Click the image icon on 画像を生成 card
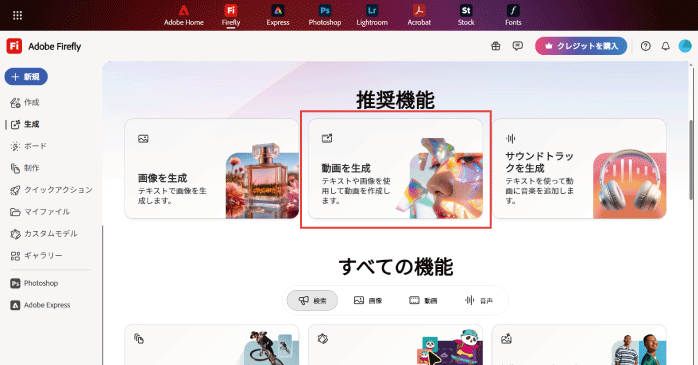Screen dimensions: 698x365 [x=143, y=139]
